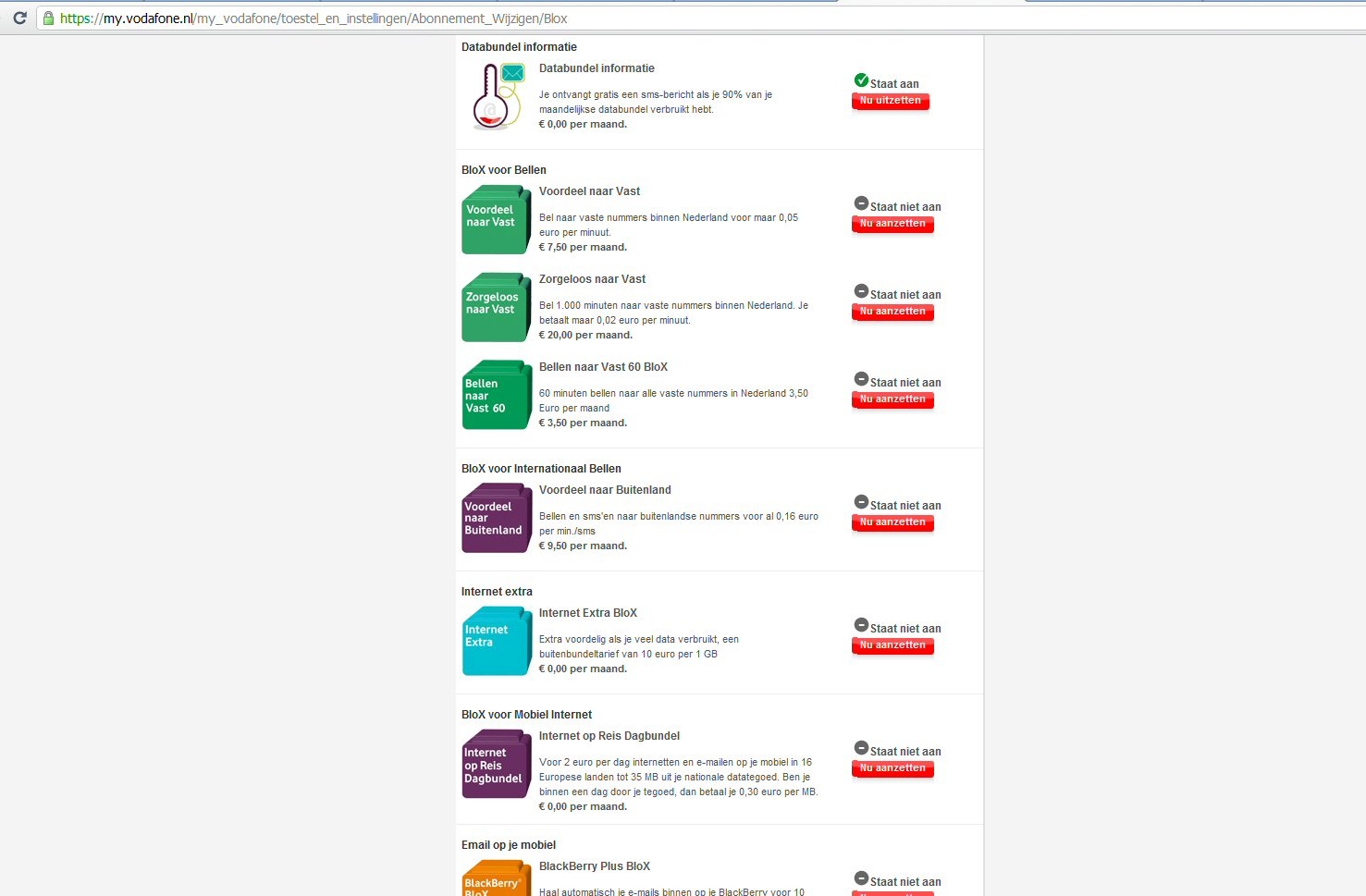The image size is (1366, 896).
Task: Click the grey minus status icon for BlackBerry Plus BloX
Action: pos(861,878)
